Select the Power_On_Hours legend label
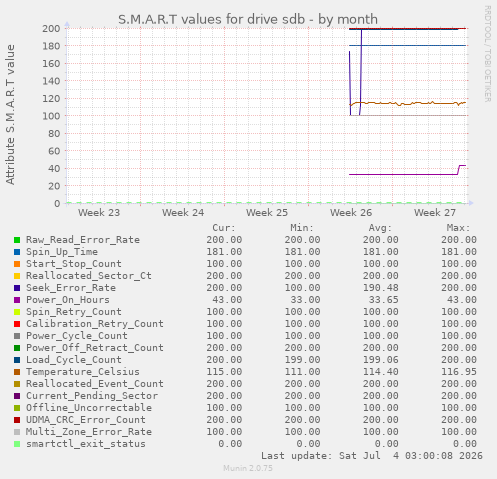 pyautogui.click(x=68, y=300)
